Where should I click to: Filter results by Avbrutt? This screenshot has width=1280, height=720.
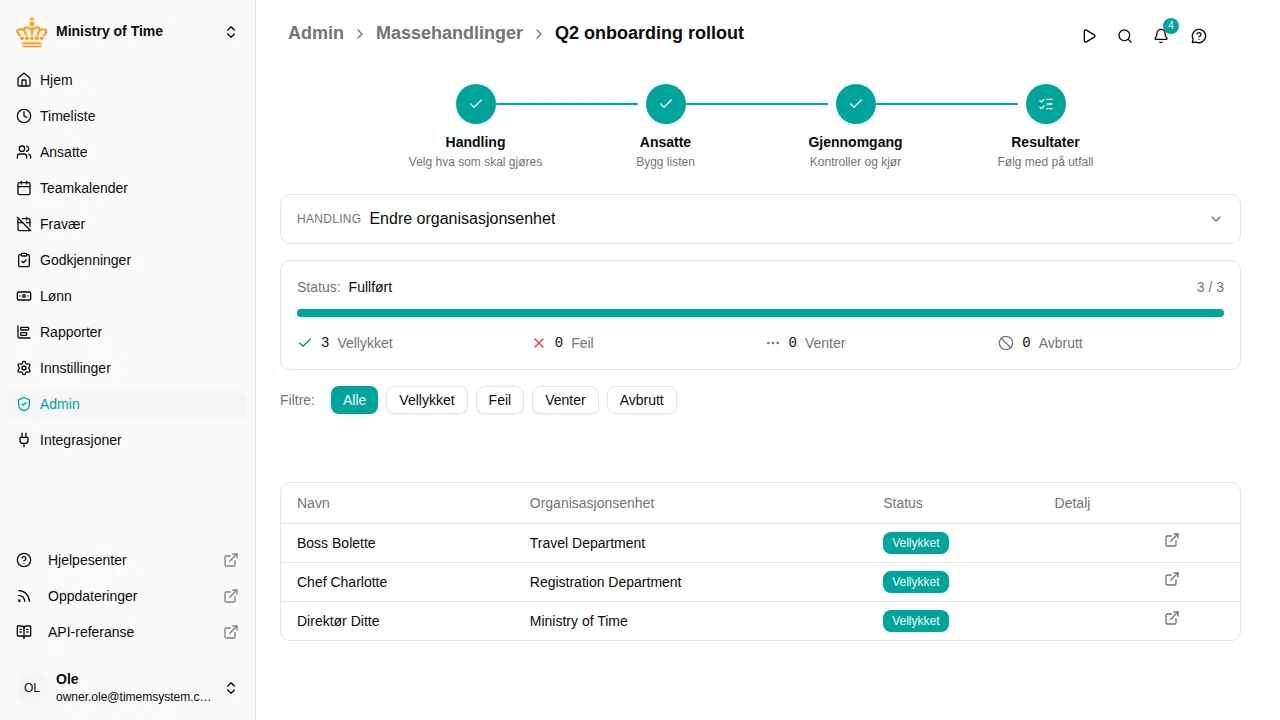coord(642,400)
